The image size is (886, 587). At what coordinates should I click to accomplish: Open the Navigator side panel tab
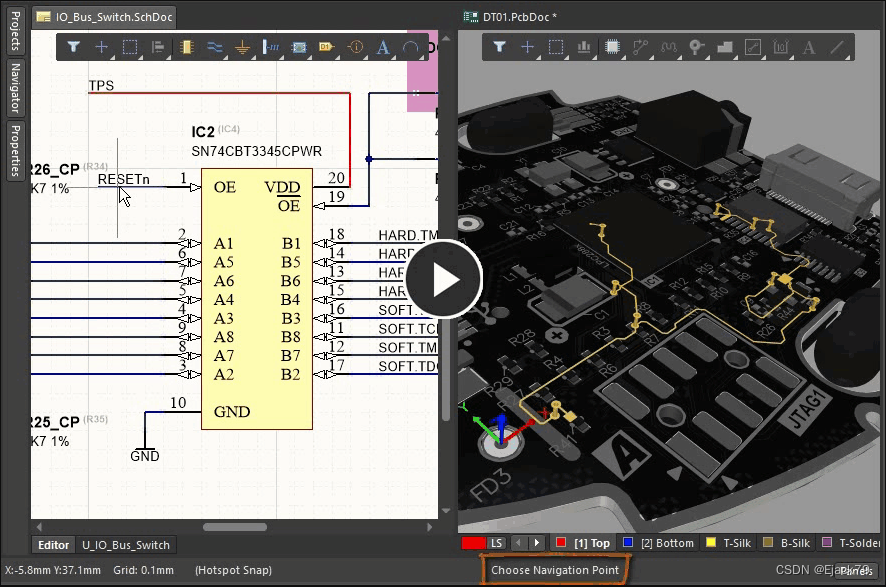point(15,88)
